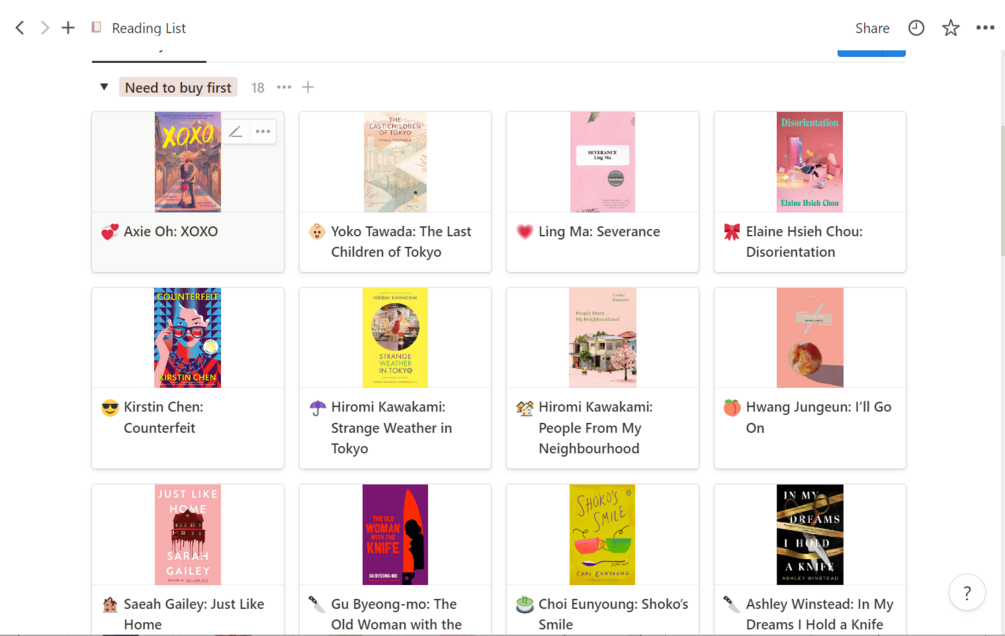Favorite this page with the star
This screenshot has width=1005, height=636.
click(x=951, y=28)
